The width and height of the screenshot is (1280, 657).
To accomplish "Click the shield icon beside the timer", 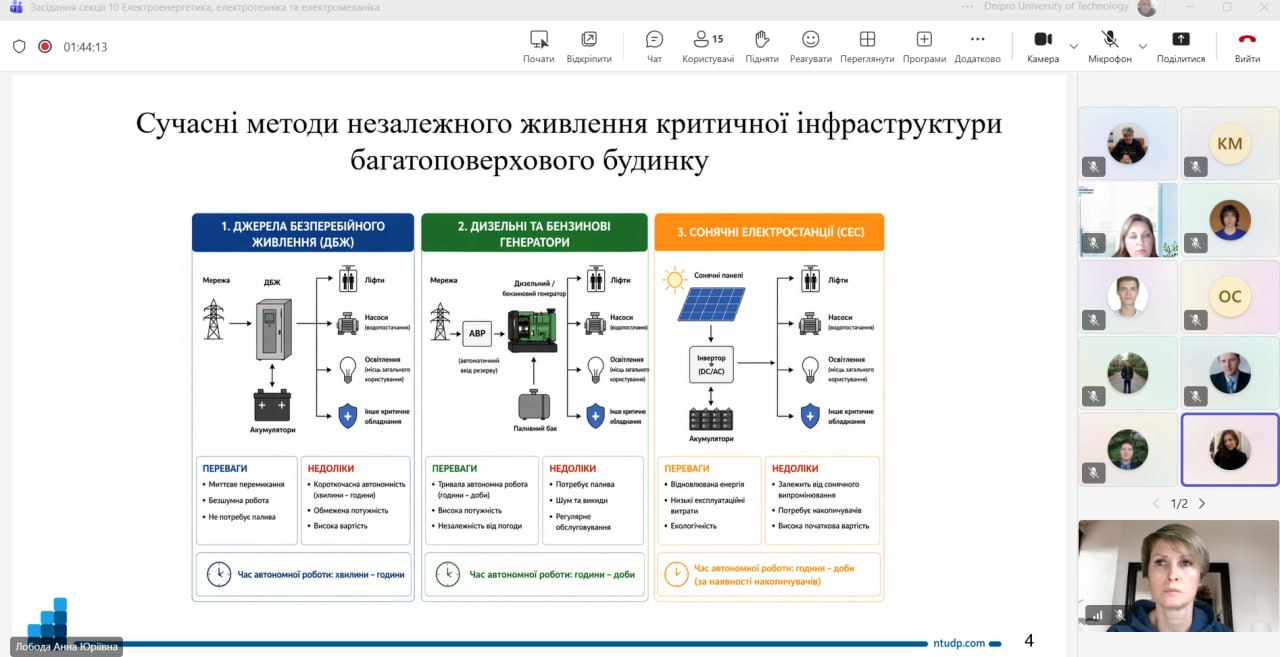I will 19,46.
